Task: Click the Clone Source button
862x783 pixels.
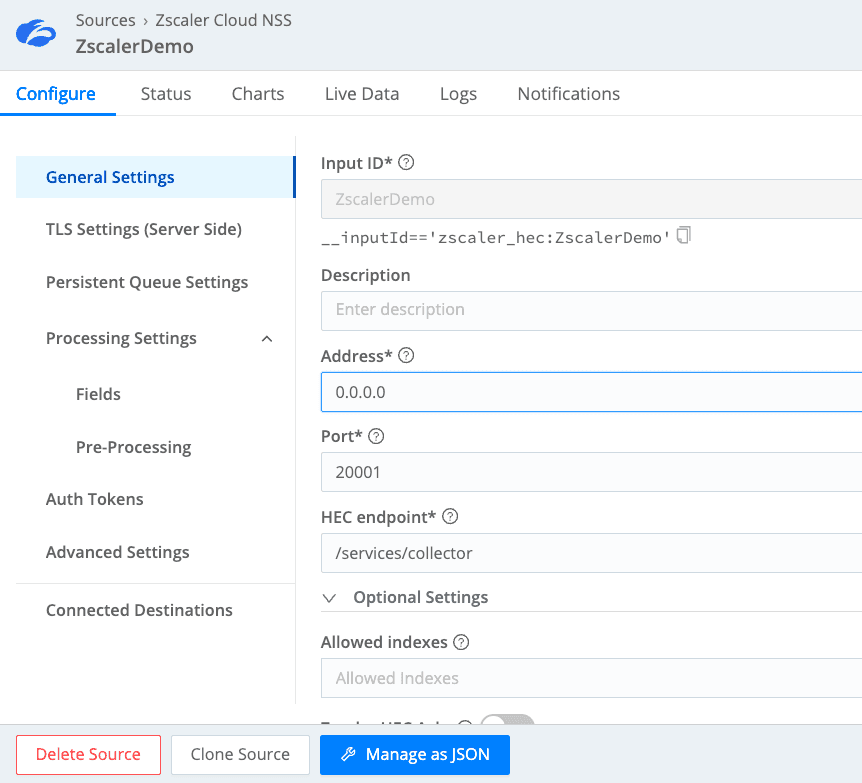Action: coord(240,754)
